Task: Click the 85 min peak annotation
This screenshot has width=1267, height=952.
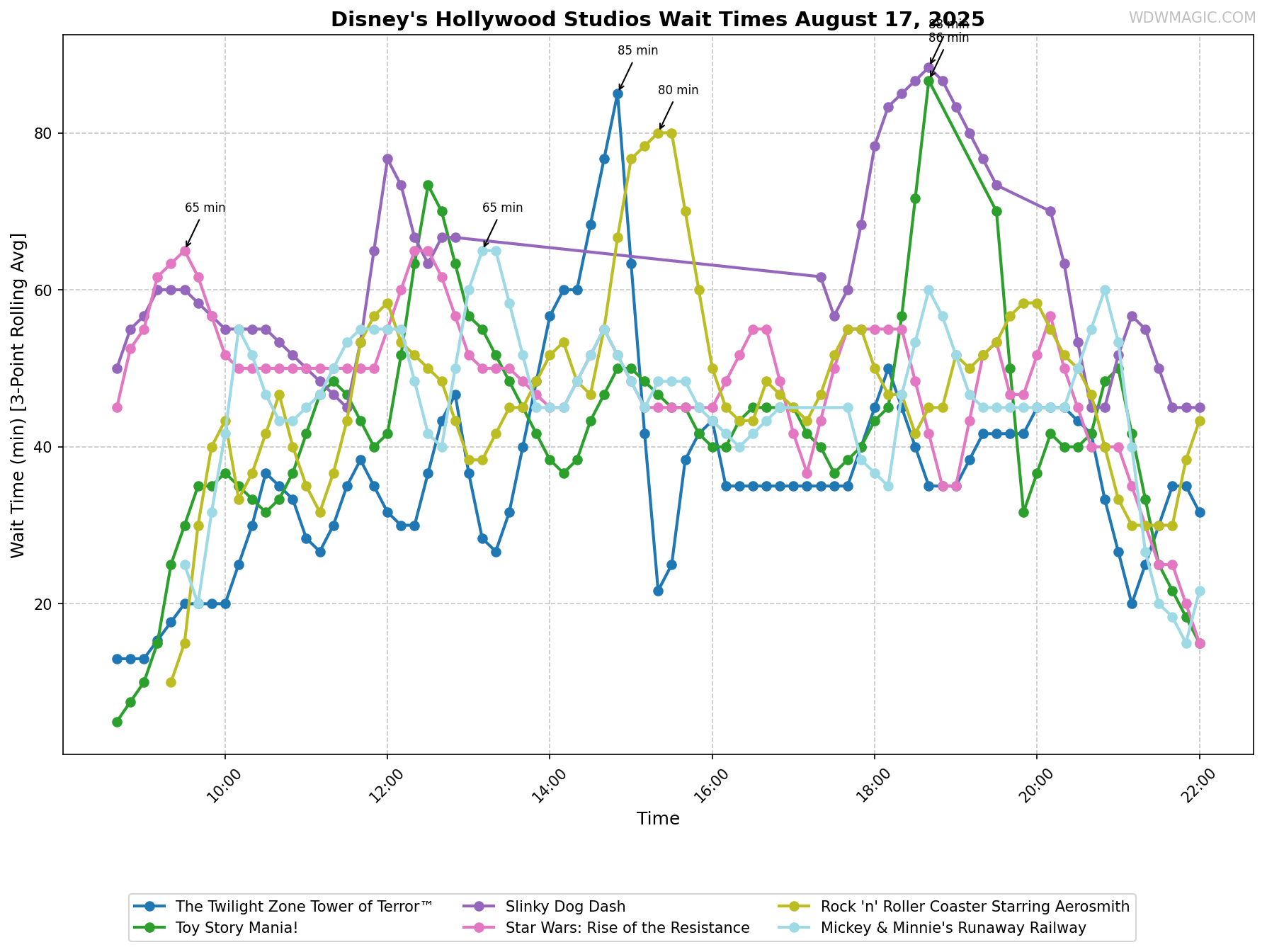Action: pyautogui.click(x=637, y=50)
